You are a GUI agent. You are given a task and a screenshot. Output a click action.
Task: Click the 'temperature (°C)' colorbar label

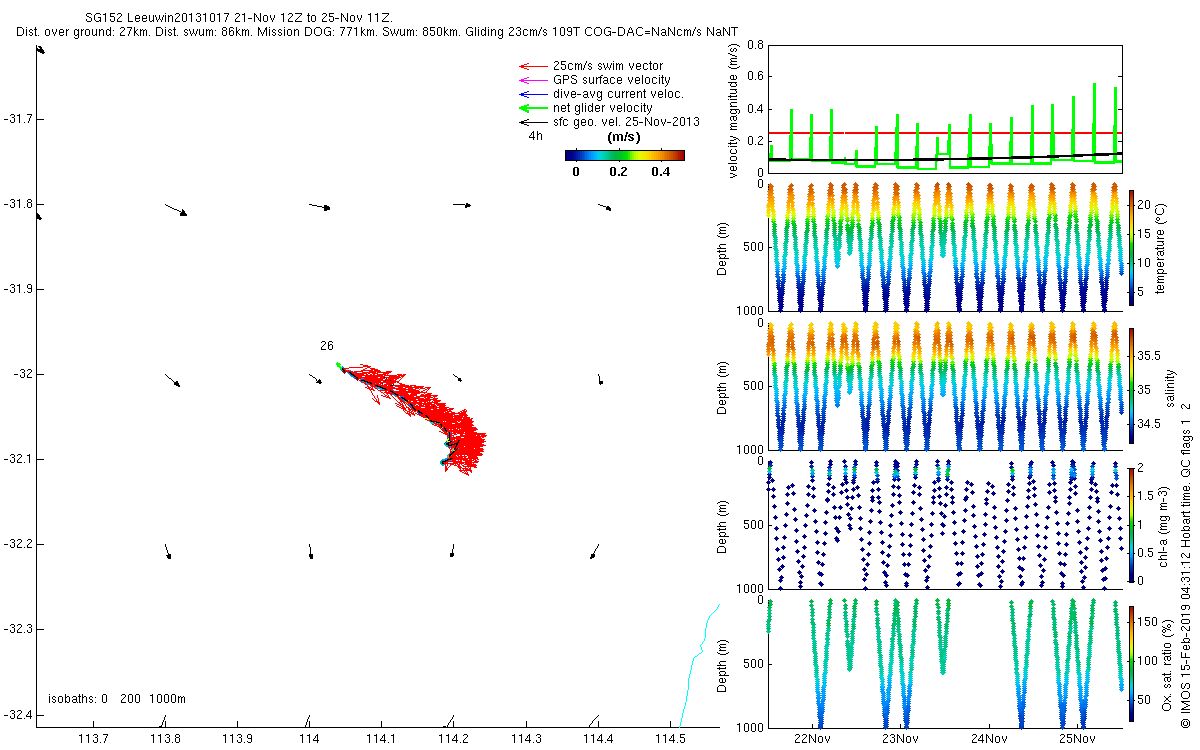[x=1160, y=248]
